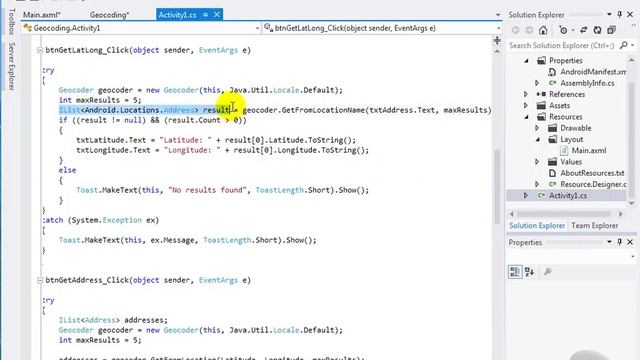Screen dimensions: 640x360
Task: Close the Properties panel
Action: (630, 242)
